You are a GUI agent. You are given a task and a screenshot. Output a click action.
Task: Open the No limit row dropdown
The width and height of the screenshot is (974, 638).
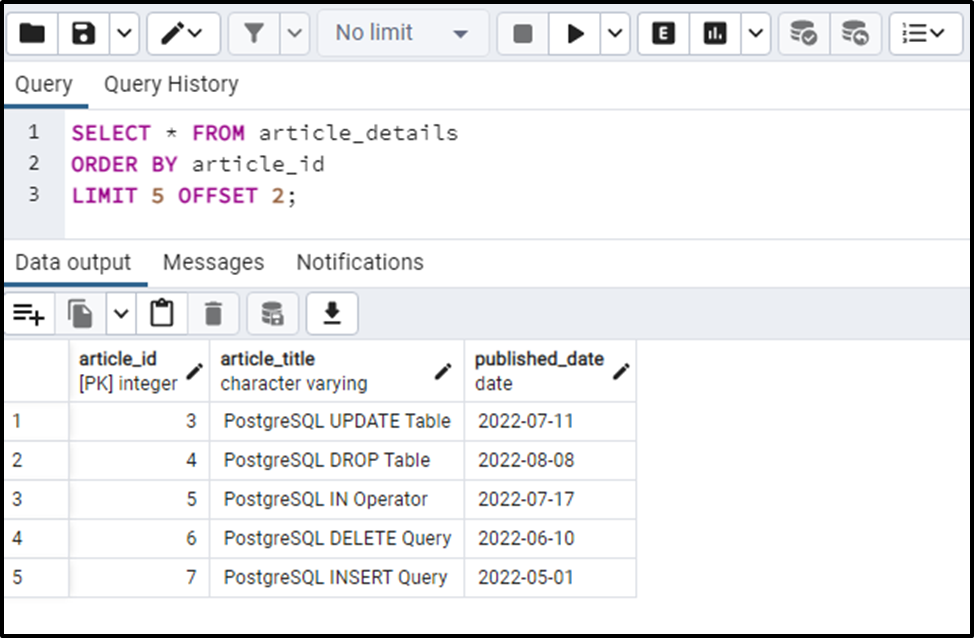click(x=400, y=33)
